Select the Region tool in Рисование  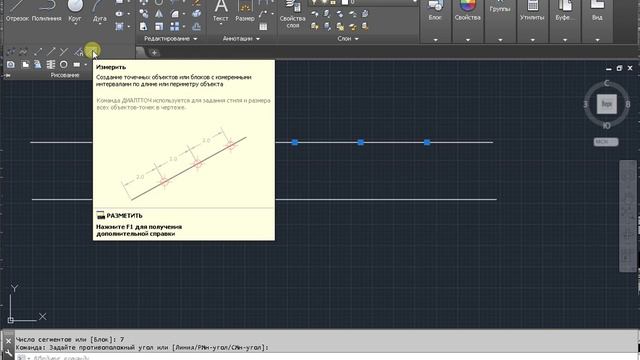11,64
